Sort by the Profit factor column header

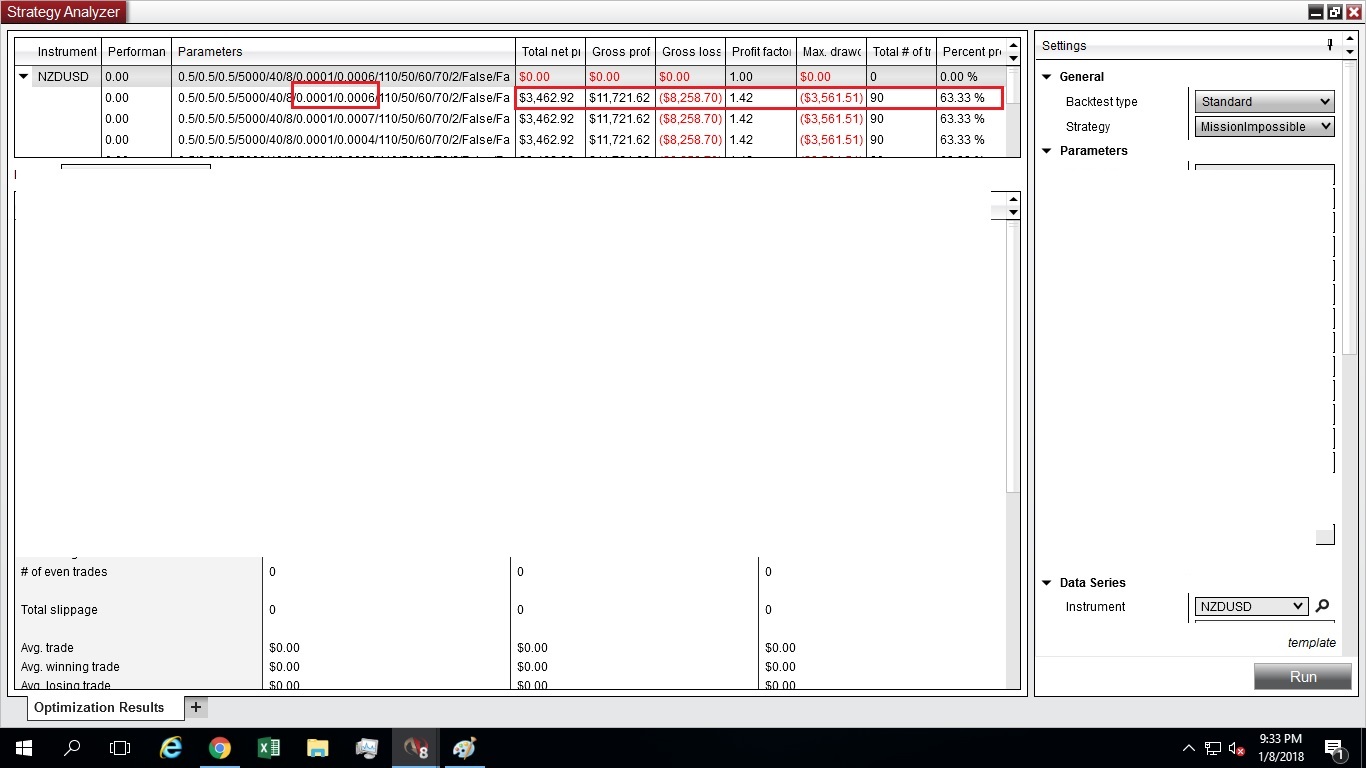click(x=760, y=52)
